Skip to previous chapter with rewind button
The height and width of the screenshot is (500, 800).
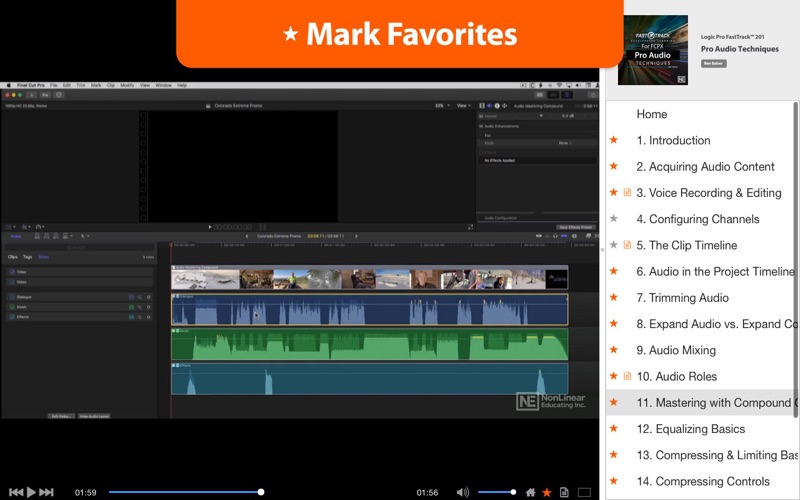[x=16, y=492]
